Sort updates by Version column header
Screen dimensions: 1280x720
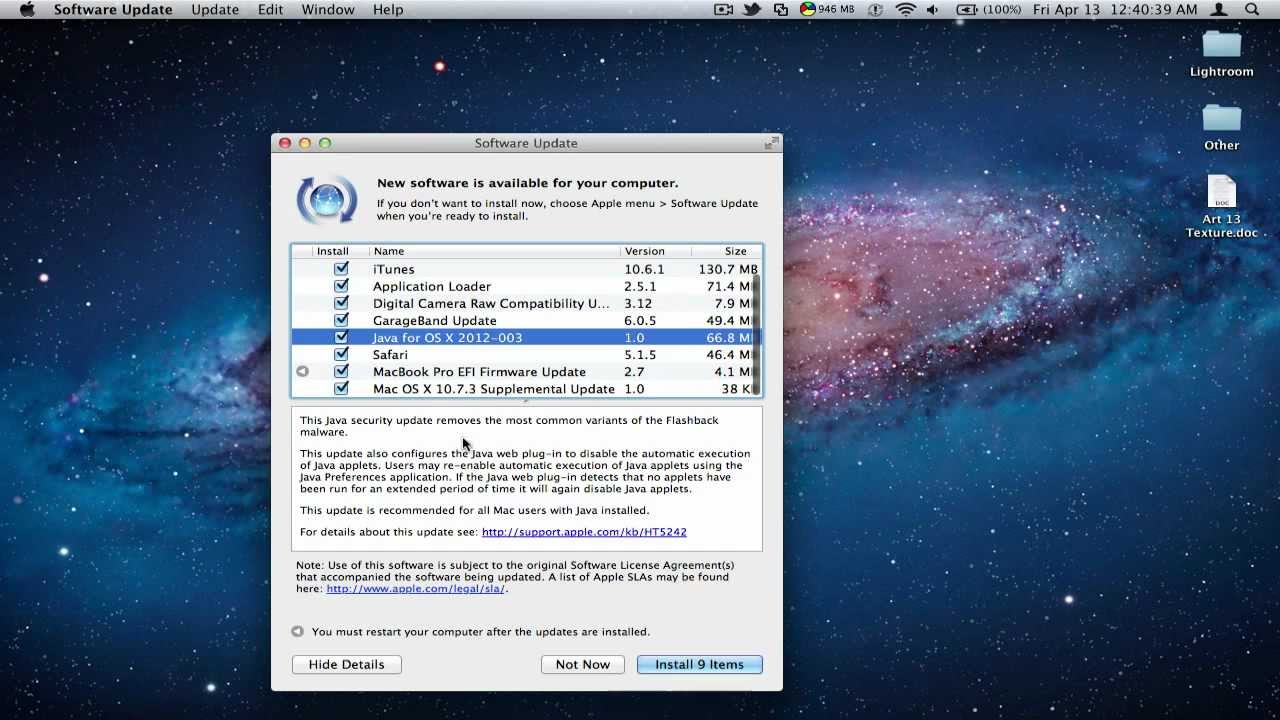pyautogui.click(x=656, y=251)
